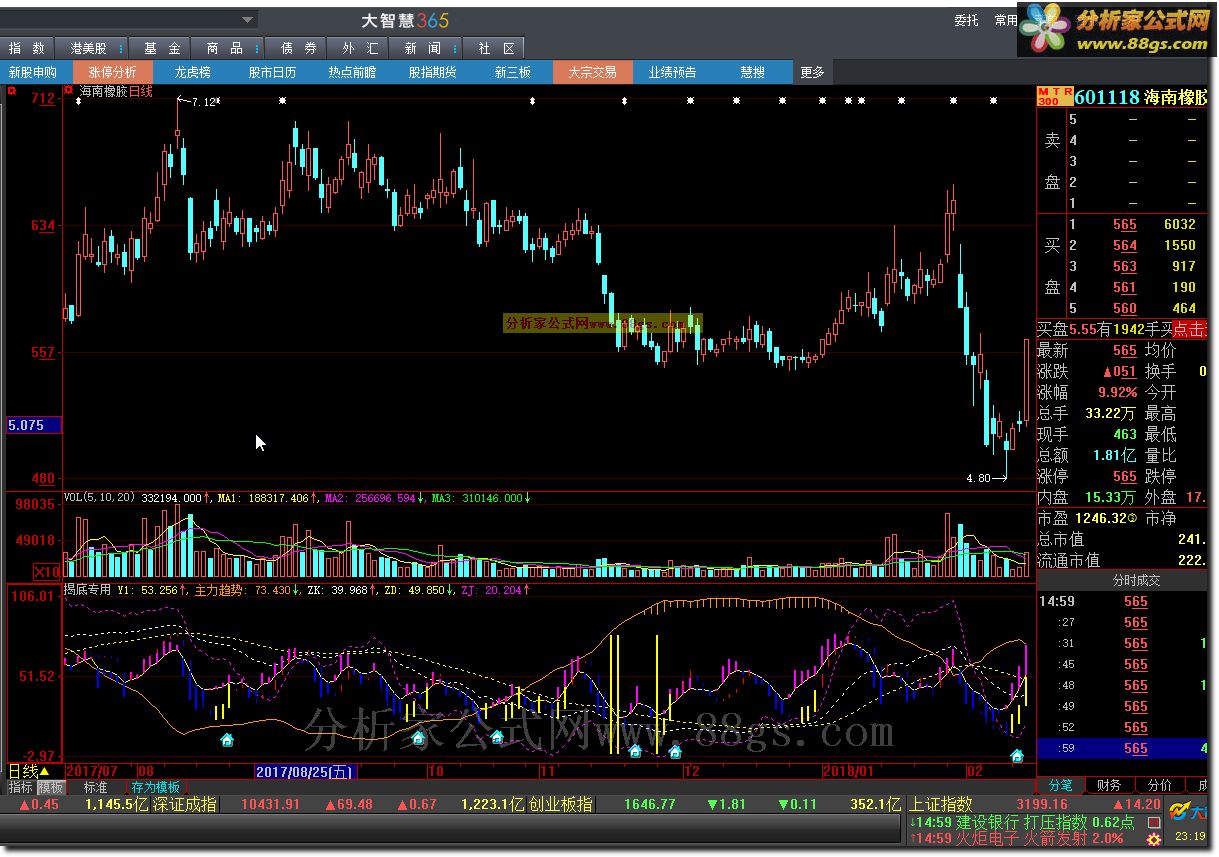The width and height of the screenshot is (1219, 857).
Task: Open 慧搜 search page
Action: 752,72
